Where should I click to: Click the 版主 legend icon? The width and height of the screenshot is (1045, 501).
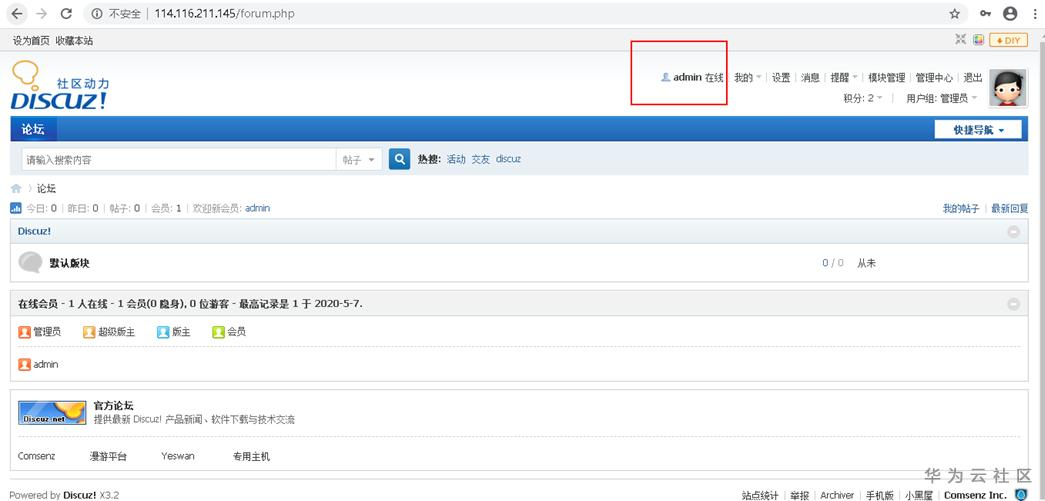(x=163, y=331)
